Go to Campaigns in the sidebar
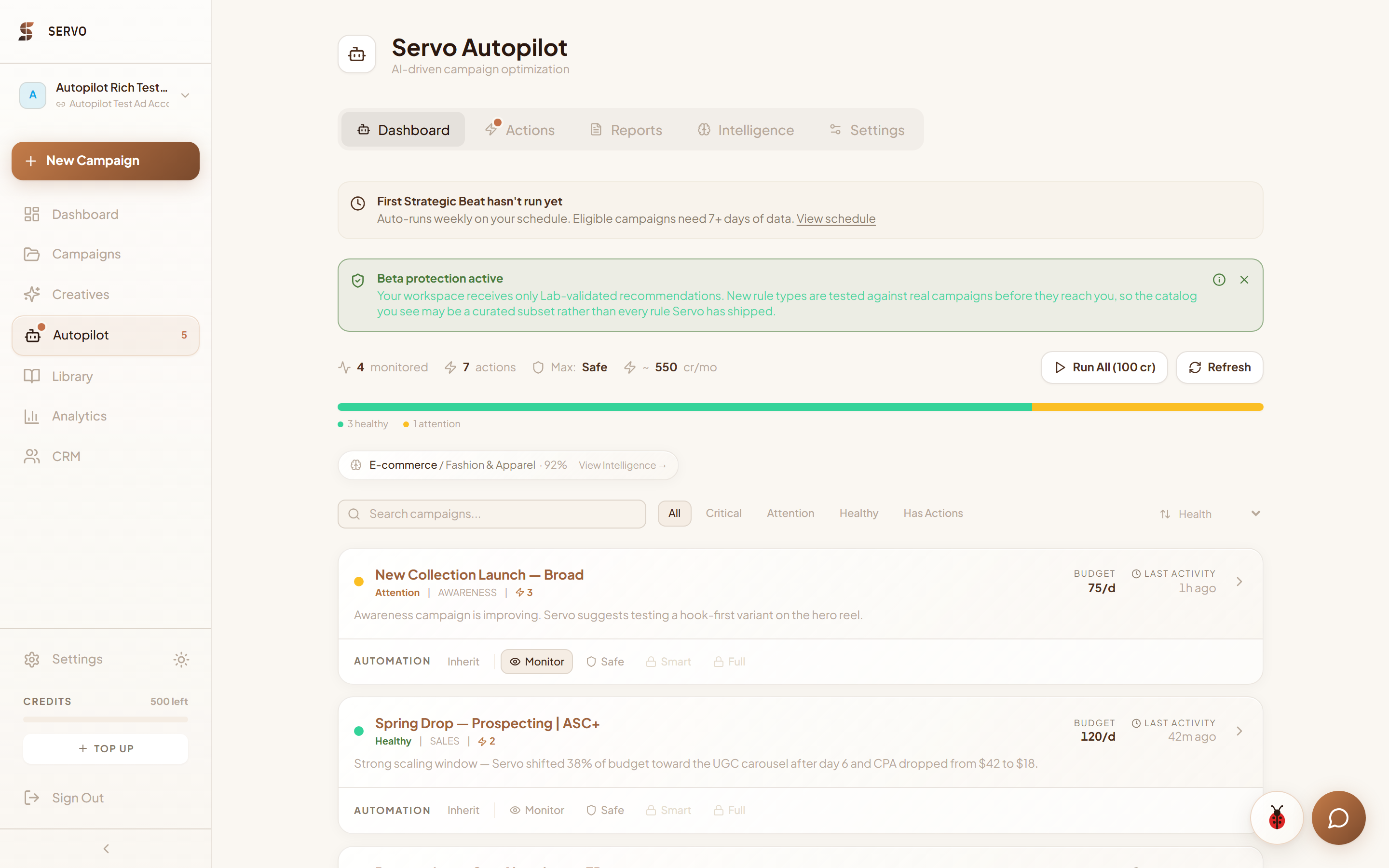Image resolution: width=1389 pixels, height=868 pixels. click(106, 254)
